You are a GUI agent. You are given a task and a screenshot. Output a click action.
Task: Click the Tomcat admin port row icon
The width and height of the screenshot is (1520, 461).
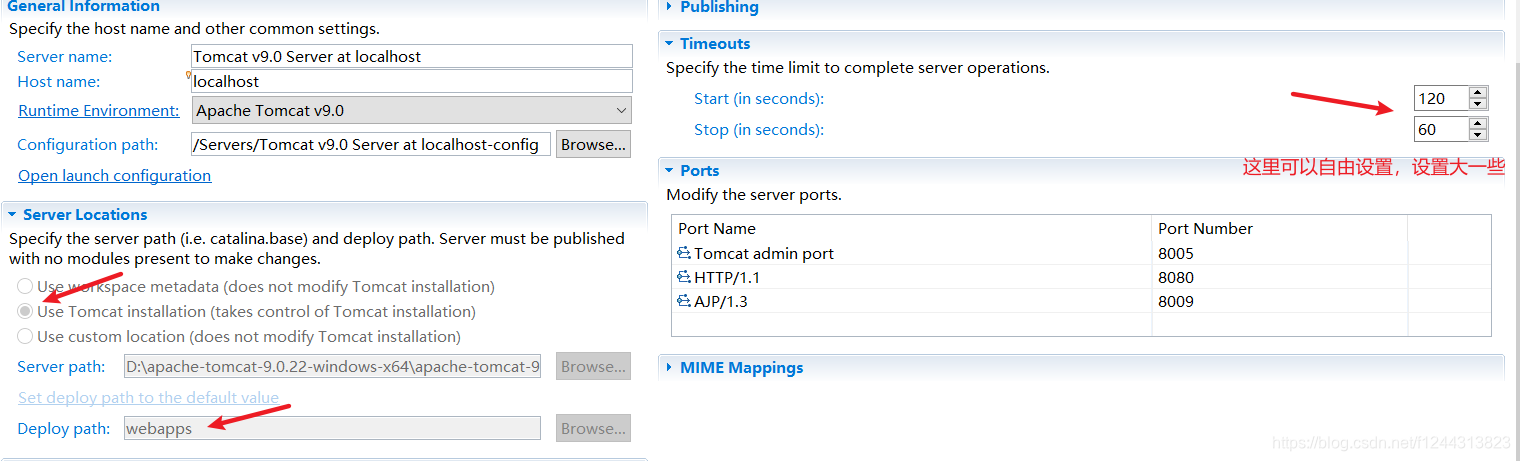tap(684, 253)
